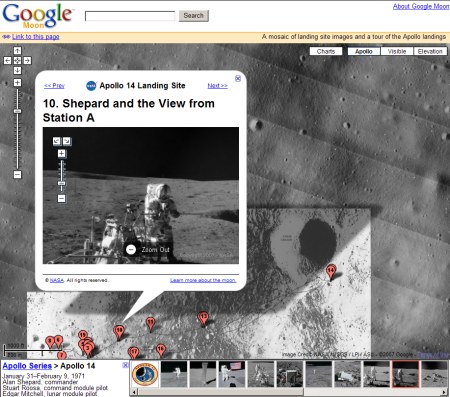Pan the moon map down
This screenshot has width=450, height=397.
[x=17, y=70]
